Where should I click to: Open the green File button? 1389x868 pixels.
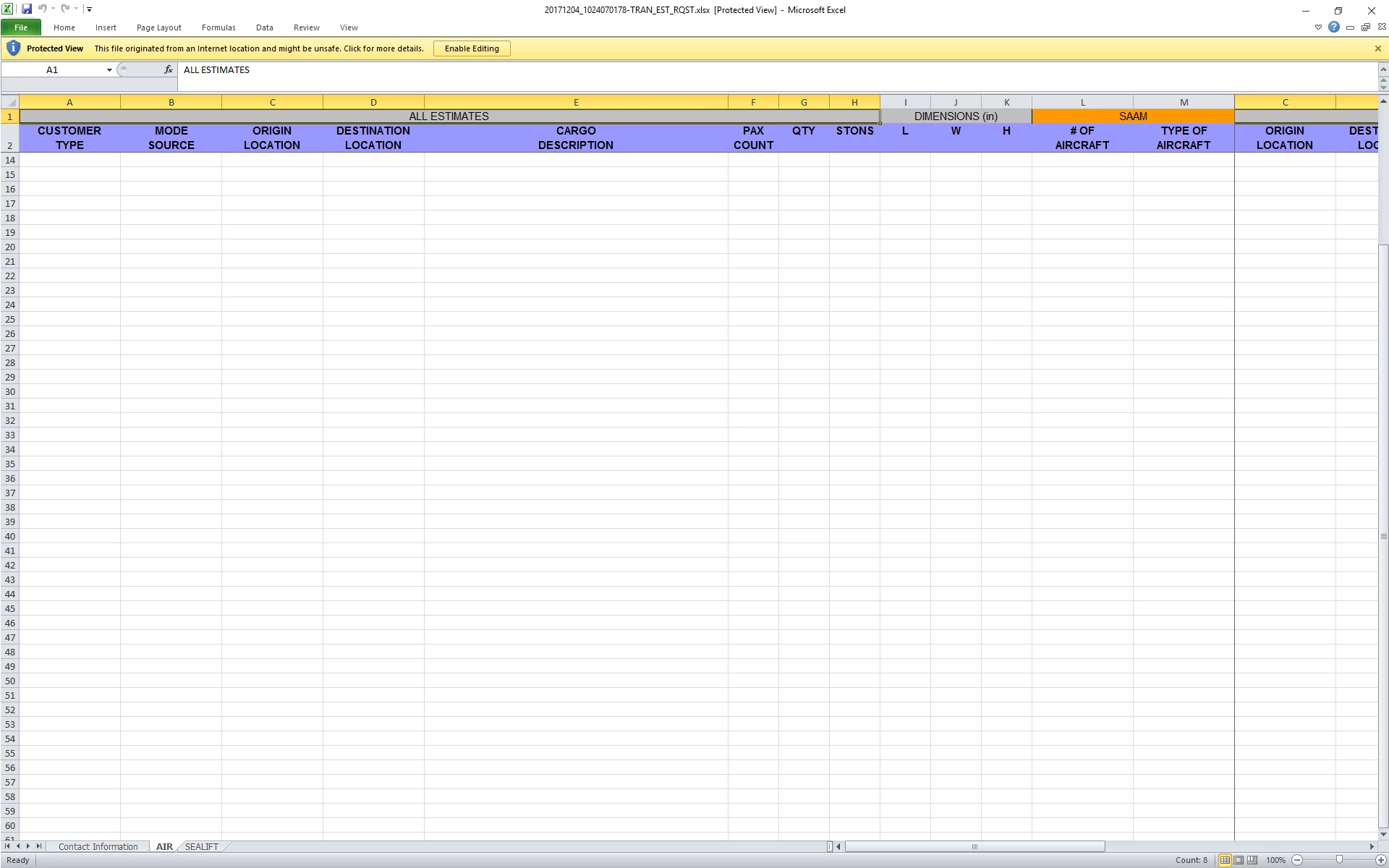click(21, 27)
